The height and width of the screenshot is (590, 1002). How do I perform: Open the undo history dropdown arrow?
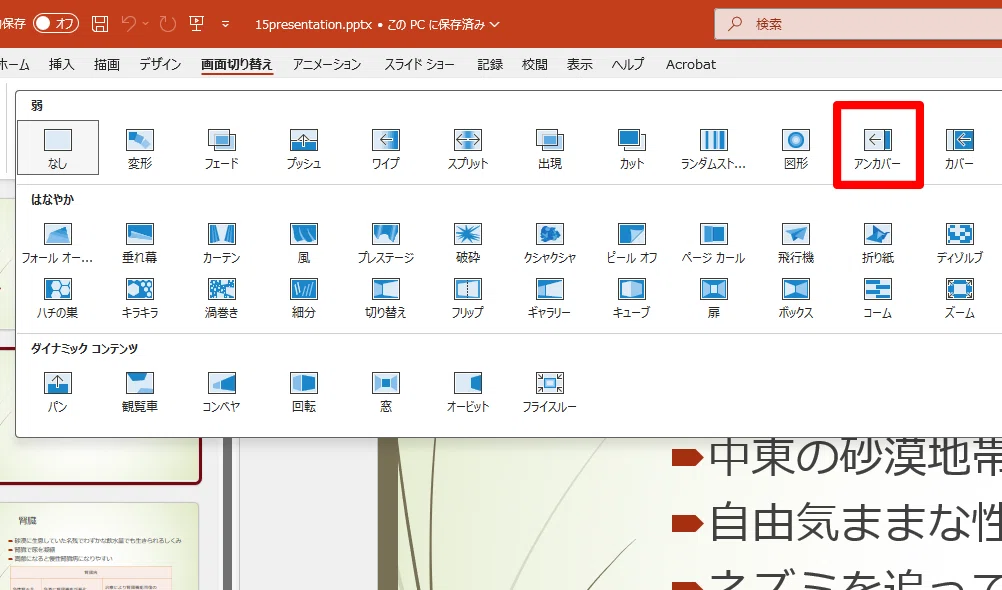pos(146,24)
